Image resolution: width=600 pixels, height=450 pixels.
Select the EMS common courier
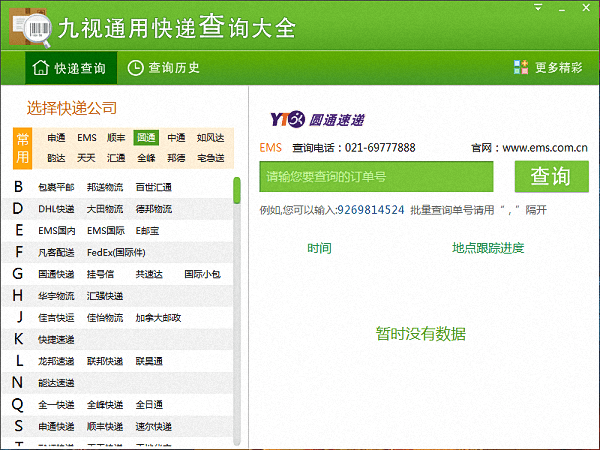pos(87,138)
